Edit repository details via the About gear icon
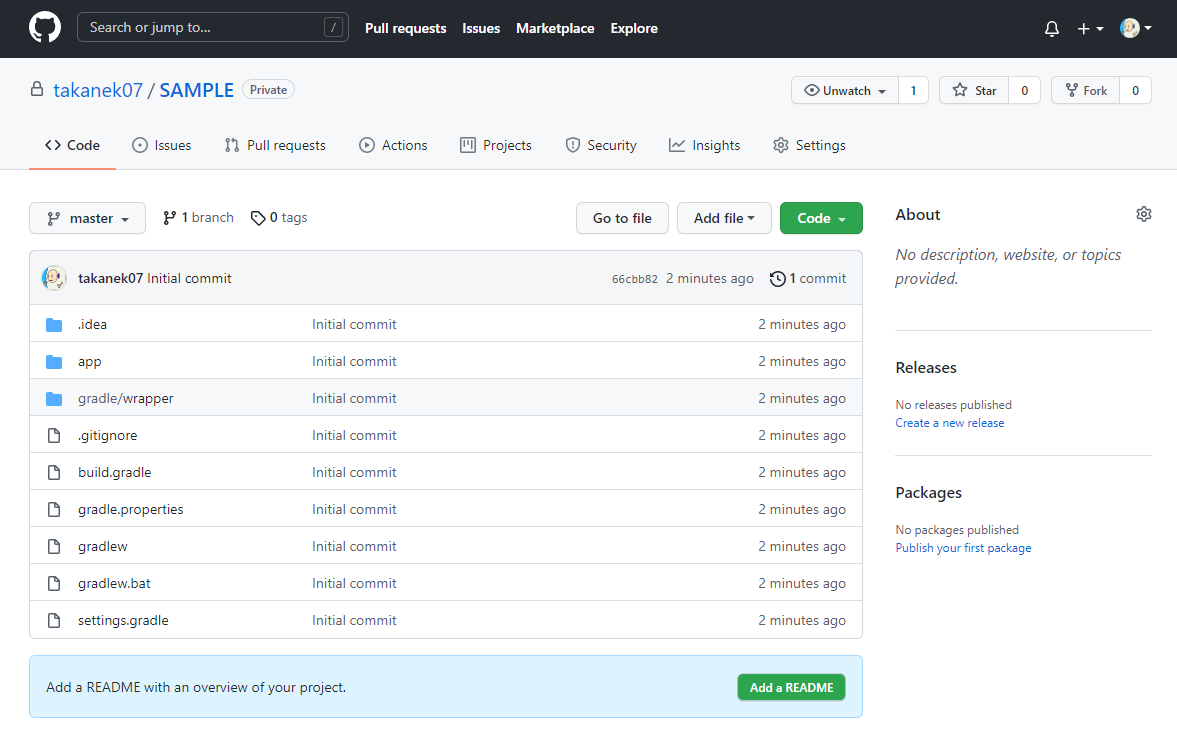The image size is (1177, 740). tap(1143, 213)
